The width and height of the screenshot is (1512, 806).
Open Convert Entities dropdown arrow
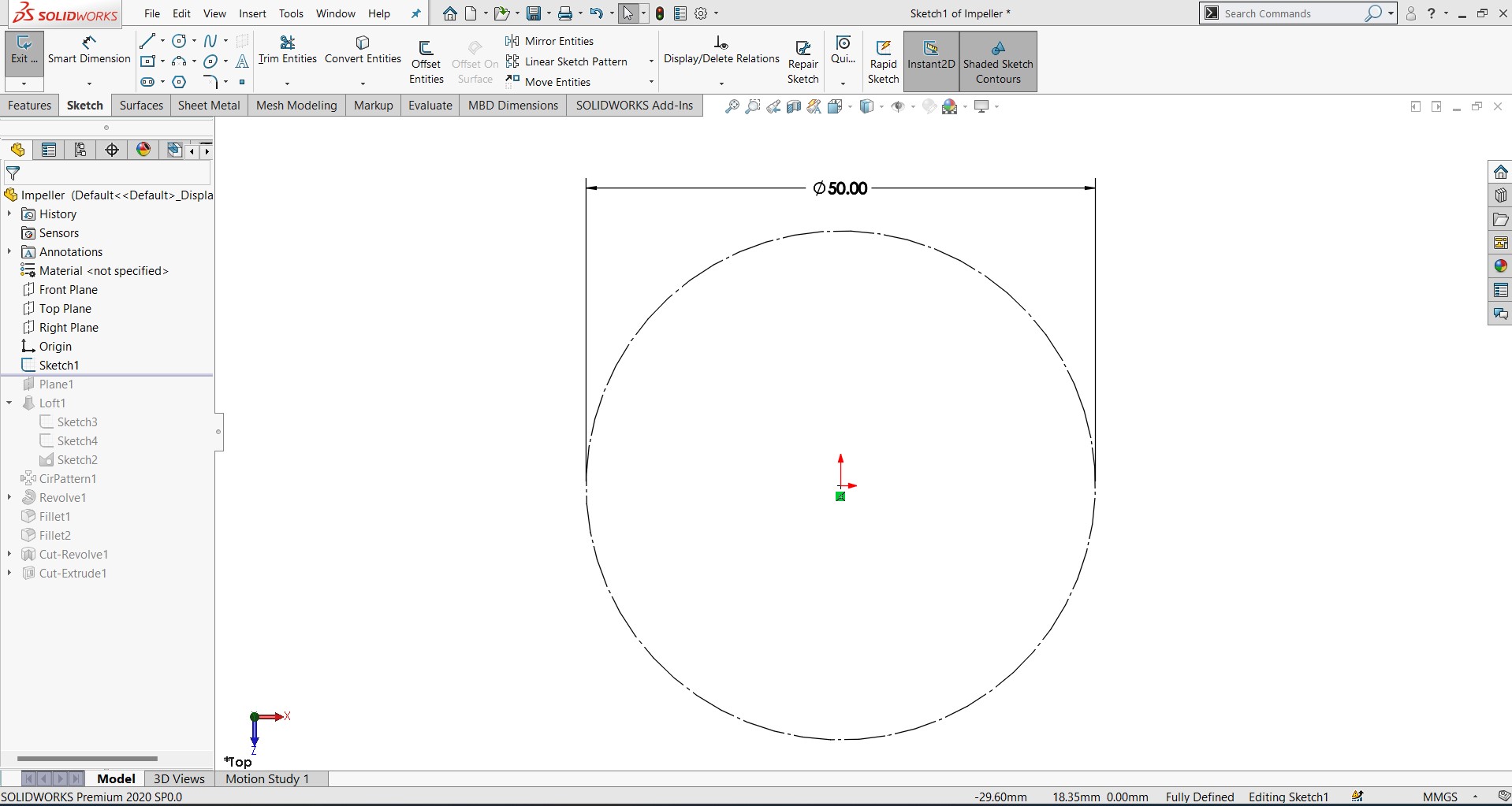pyautogui.click(x=363, y=83)
